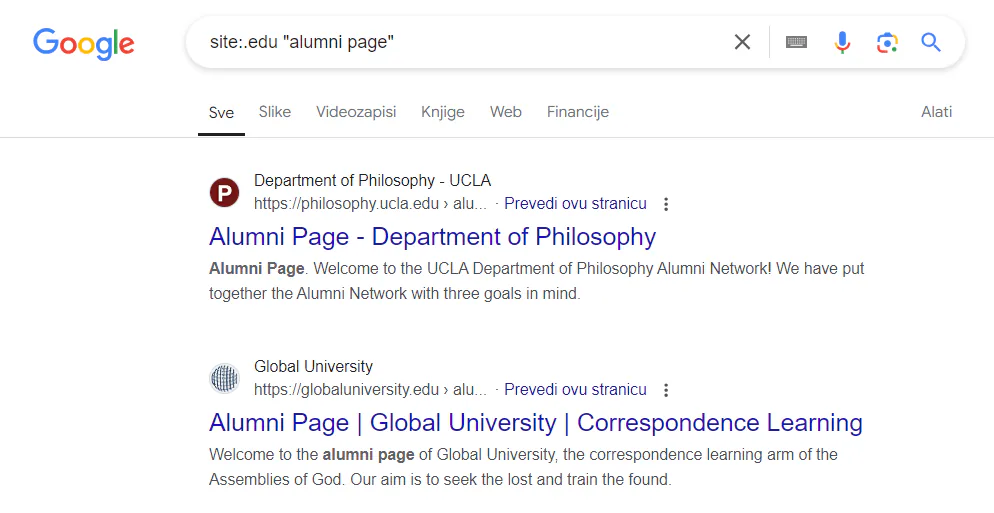This screenshot has height=513, width=994.
Task: Open the Knjige tab
Action: (x=442, y=112)
